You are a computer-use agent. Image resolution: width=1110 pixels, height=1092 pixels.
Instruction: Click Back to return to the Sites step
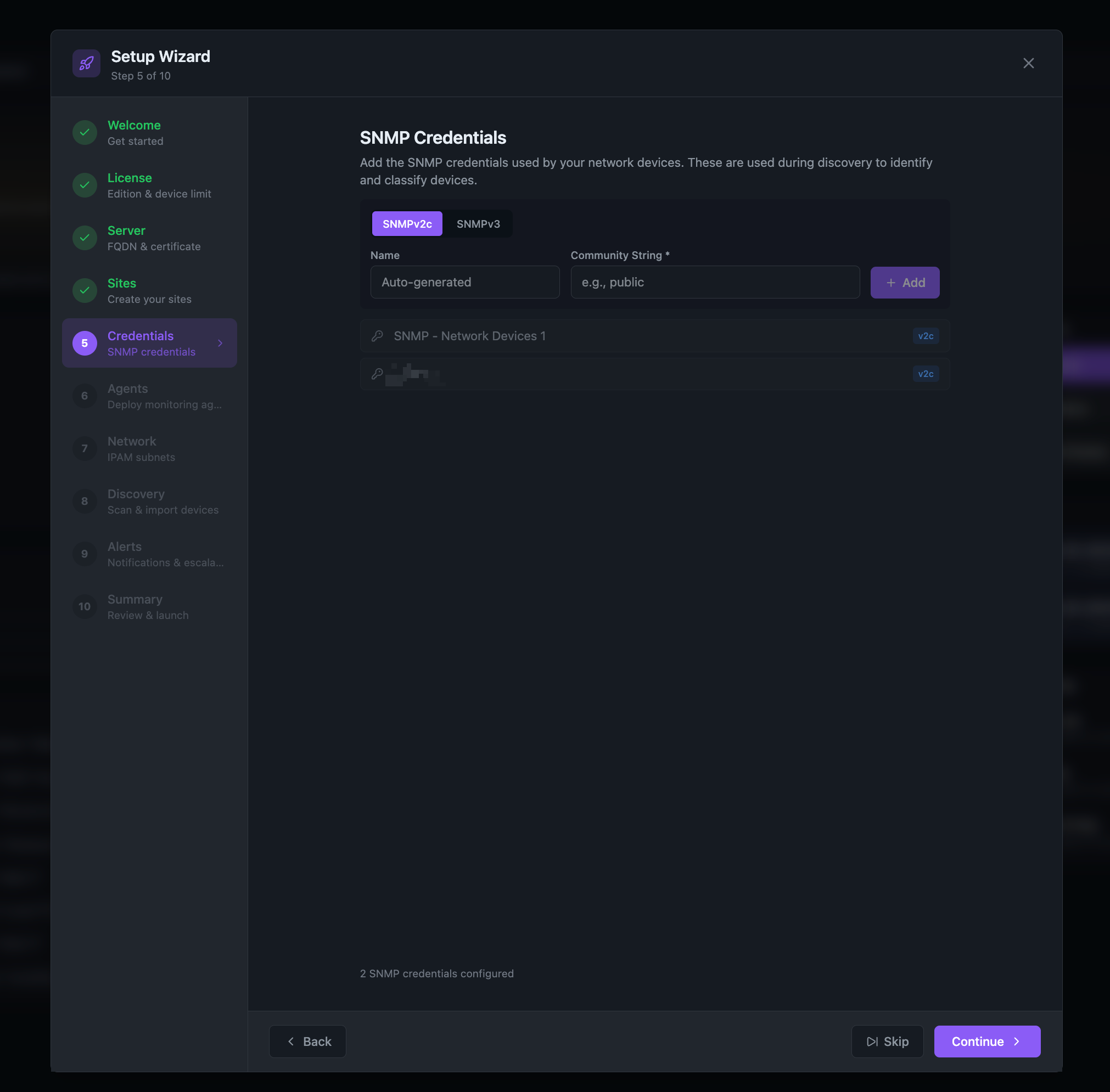307,1041
